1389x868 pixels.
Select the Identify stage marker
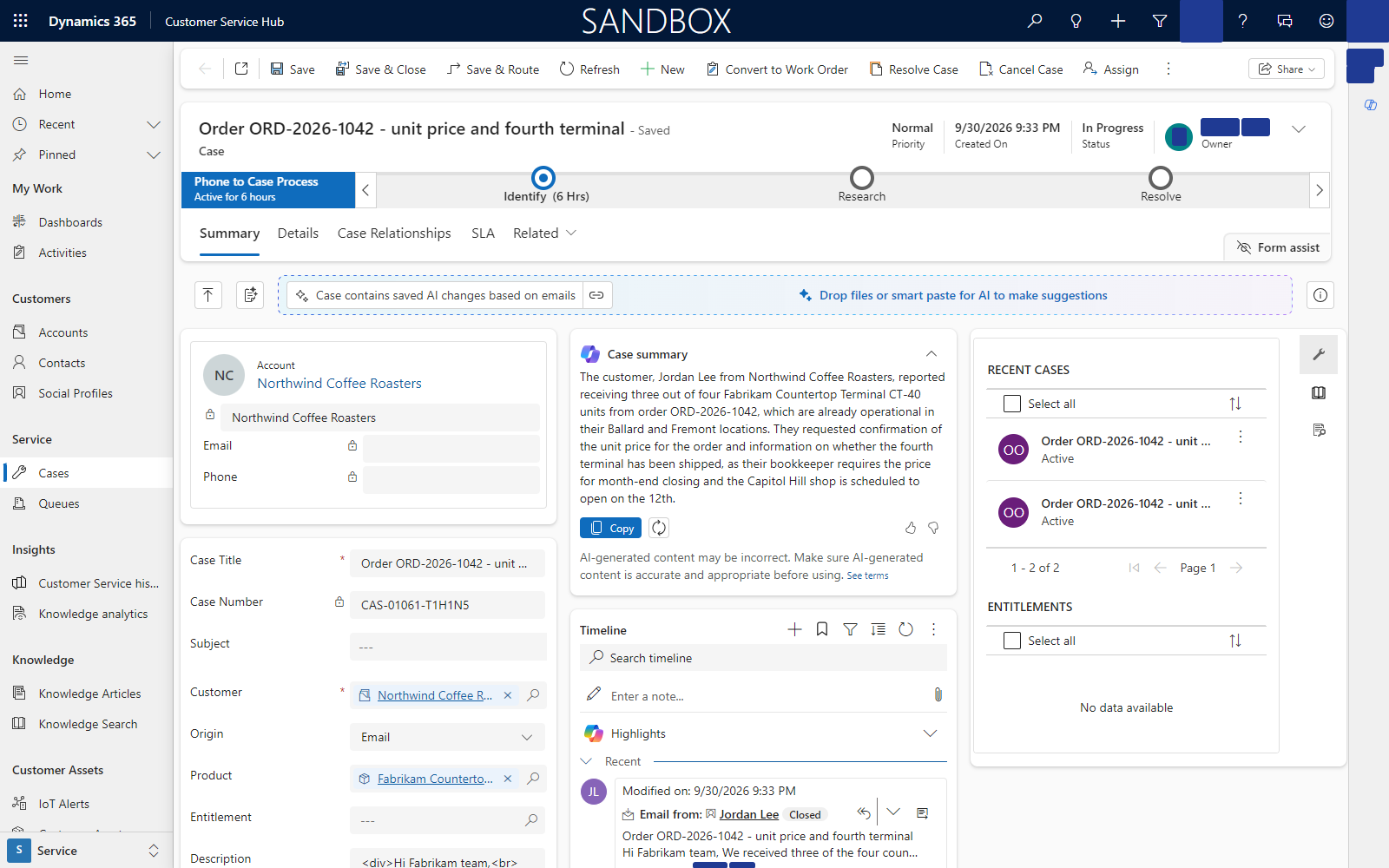coord(543,178)
